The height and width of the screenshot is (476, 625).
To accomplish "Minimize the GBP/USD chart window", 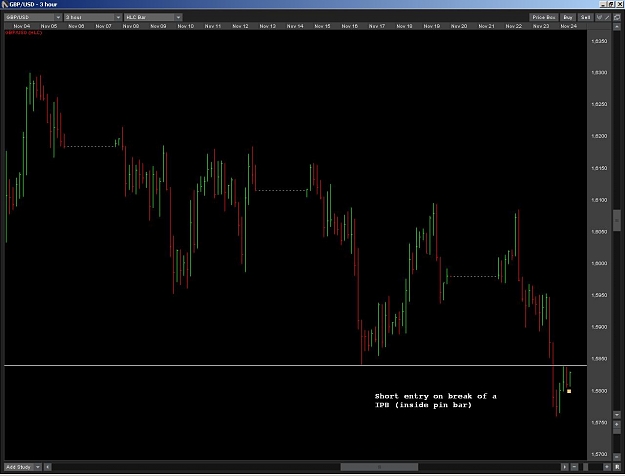I will click(x=603, y=4).
